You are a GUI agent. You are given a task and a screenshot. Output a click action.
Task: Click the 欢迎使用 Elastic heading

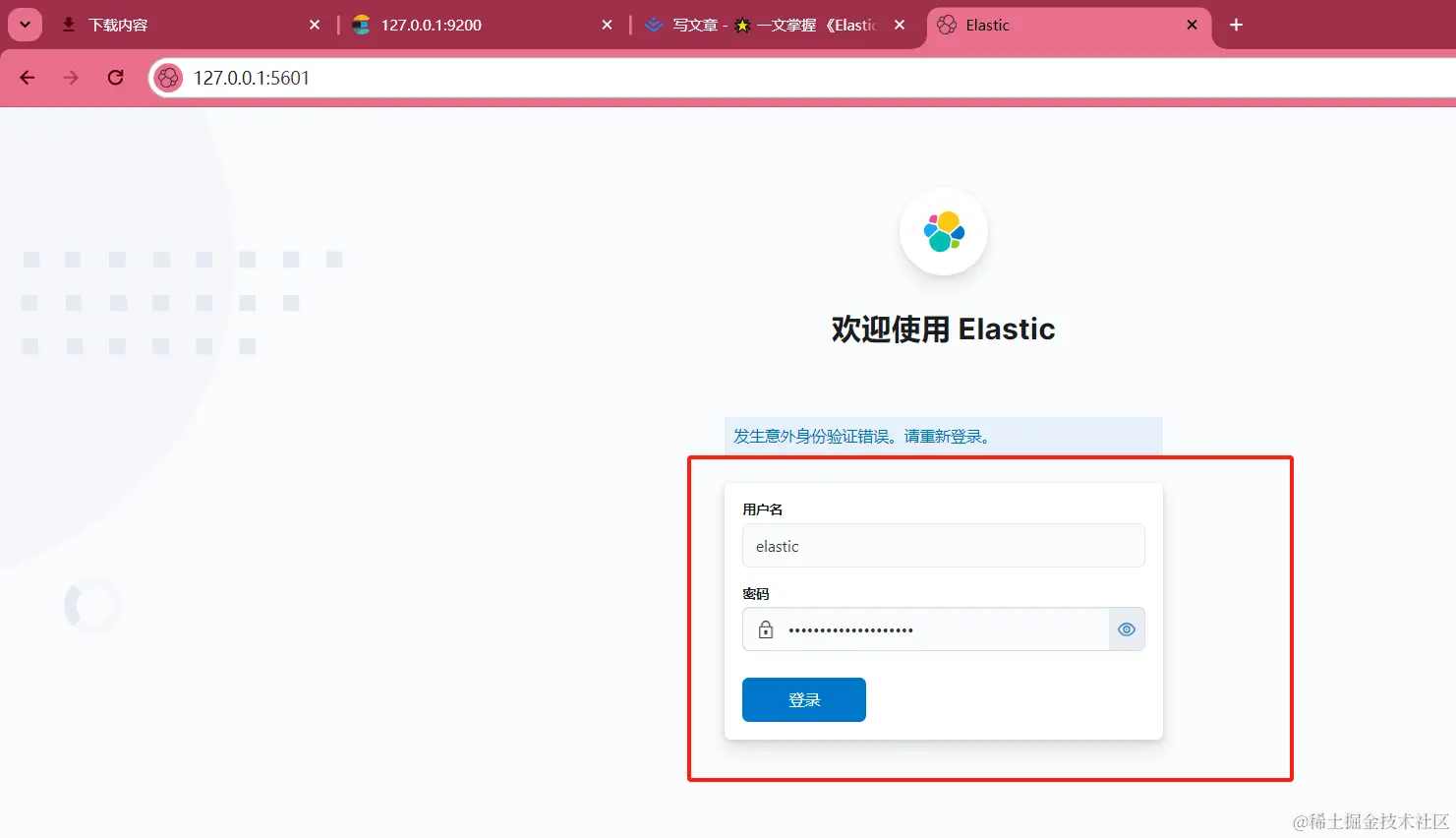(944, 329)
